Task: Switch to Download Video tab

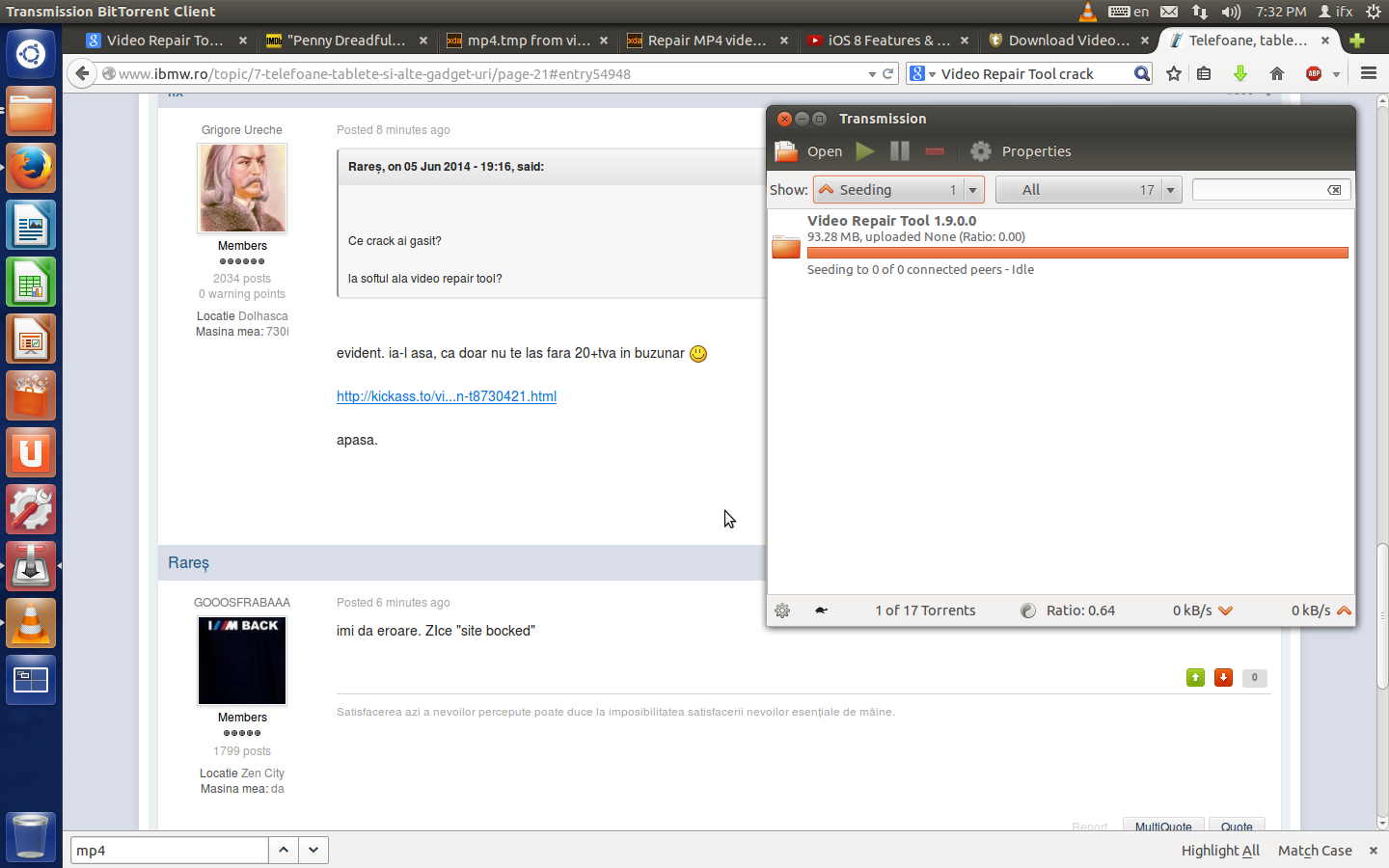Action: click(x=1068, y=41)
